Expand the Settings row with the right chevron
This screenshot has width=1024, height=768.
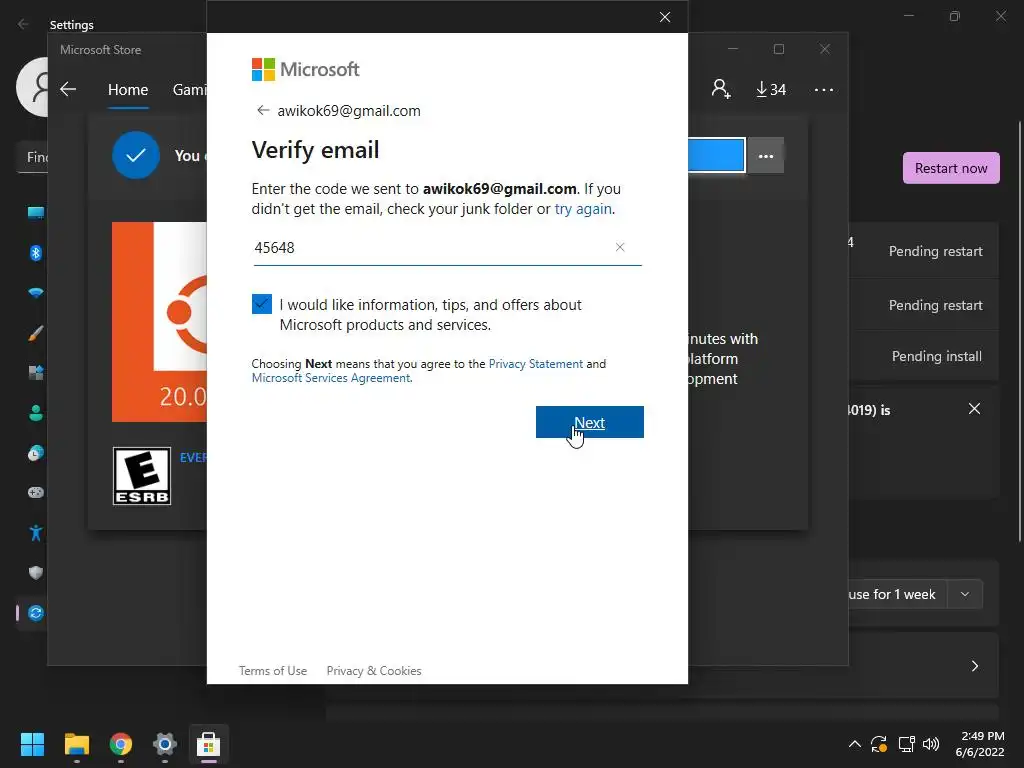tap(974, 666)
